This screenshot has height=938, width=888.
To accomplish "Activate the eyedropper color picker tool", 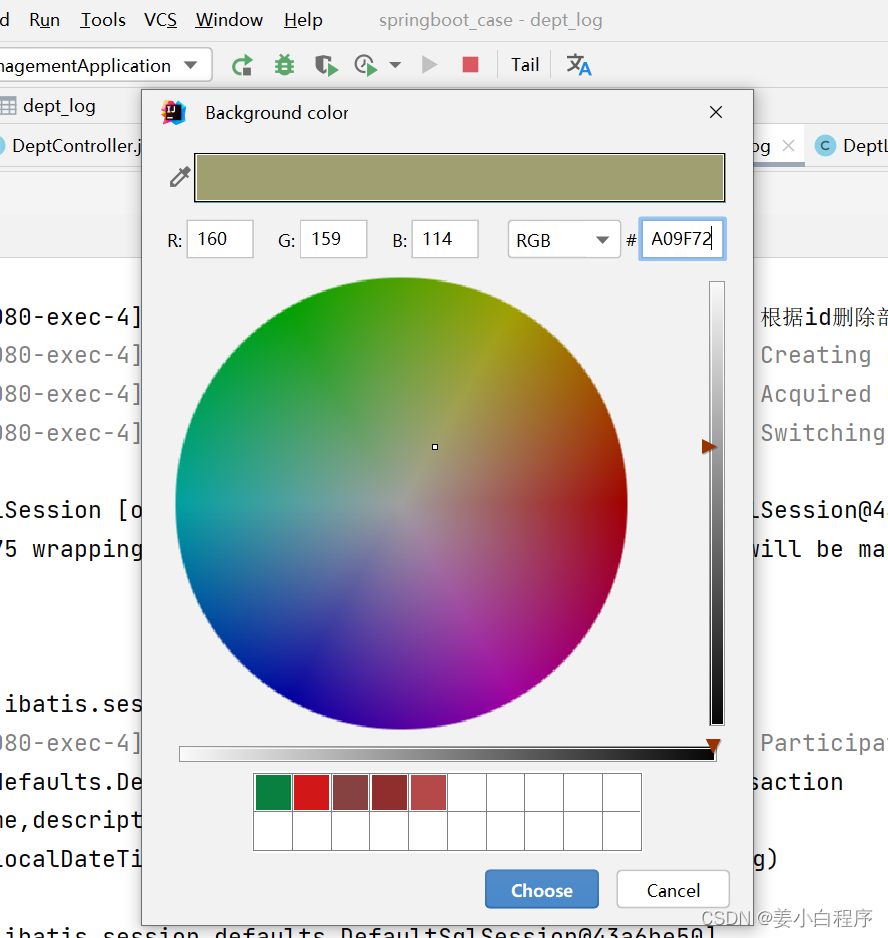I will [179, 176].
